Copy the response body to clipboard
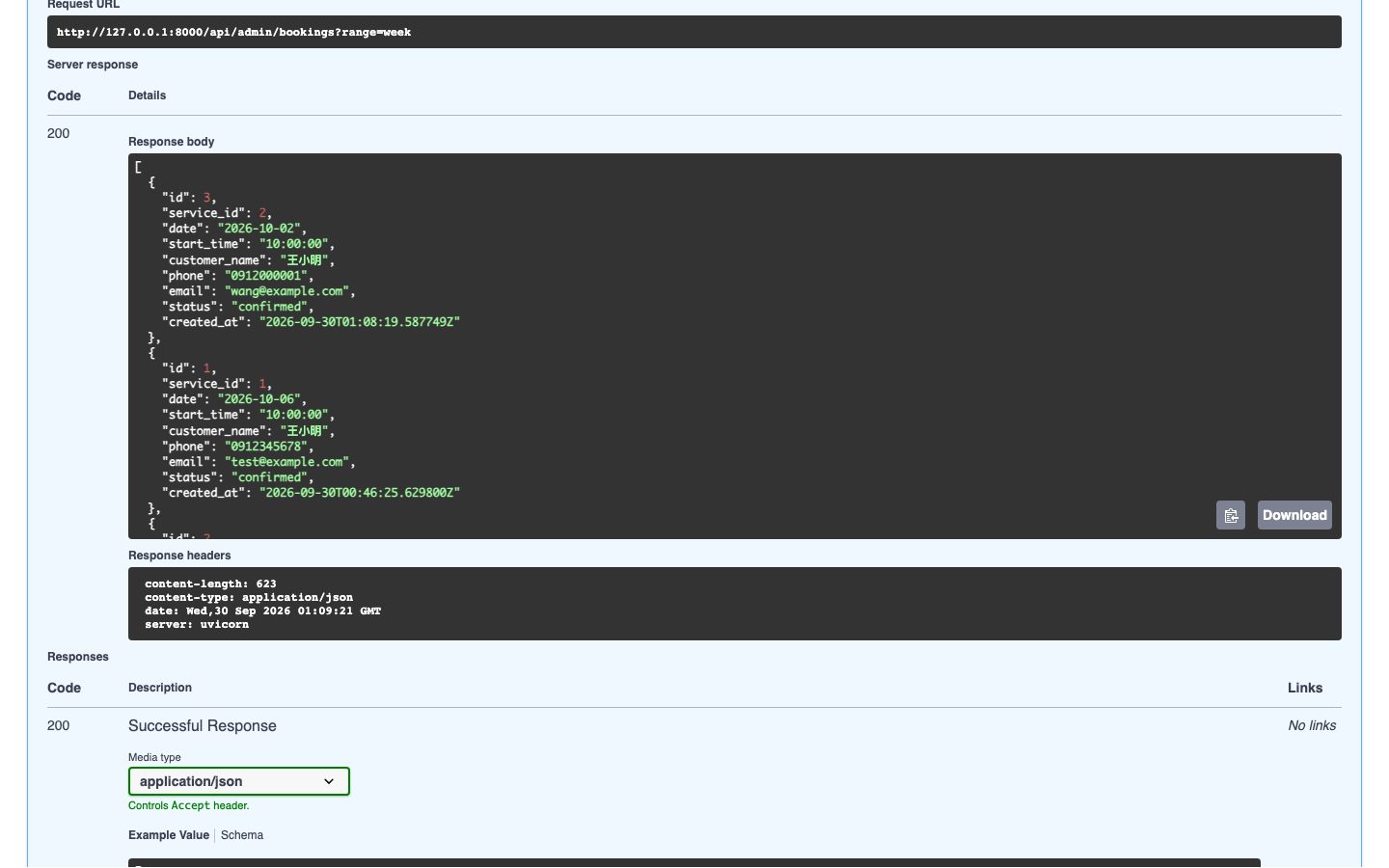This screenshot has height=868, width=1389. (x=1231, y=515)
